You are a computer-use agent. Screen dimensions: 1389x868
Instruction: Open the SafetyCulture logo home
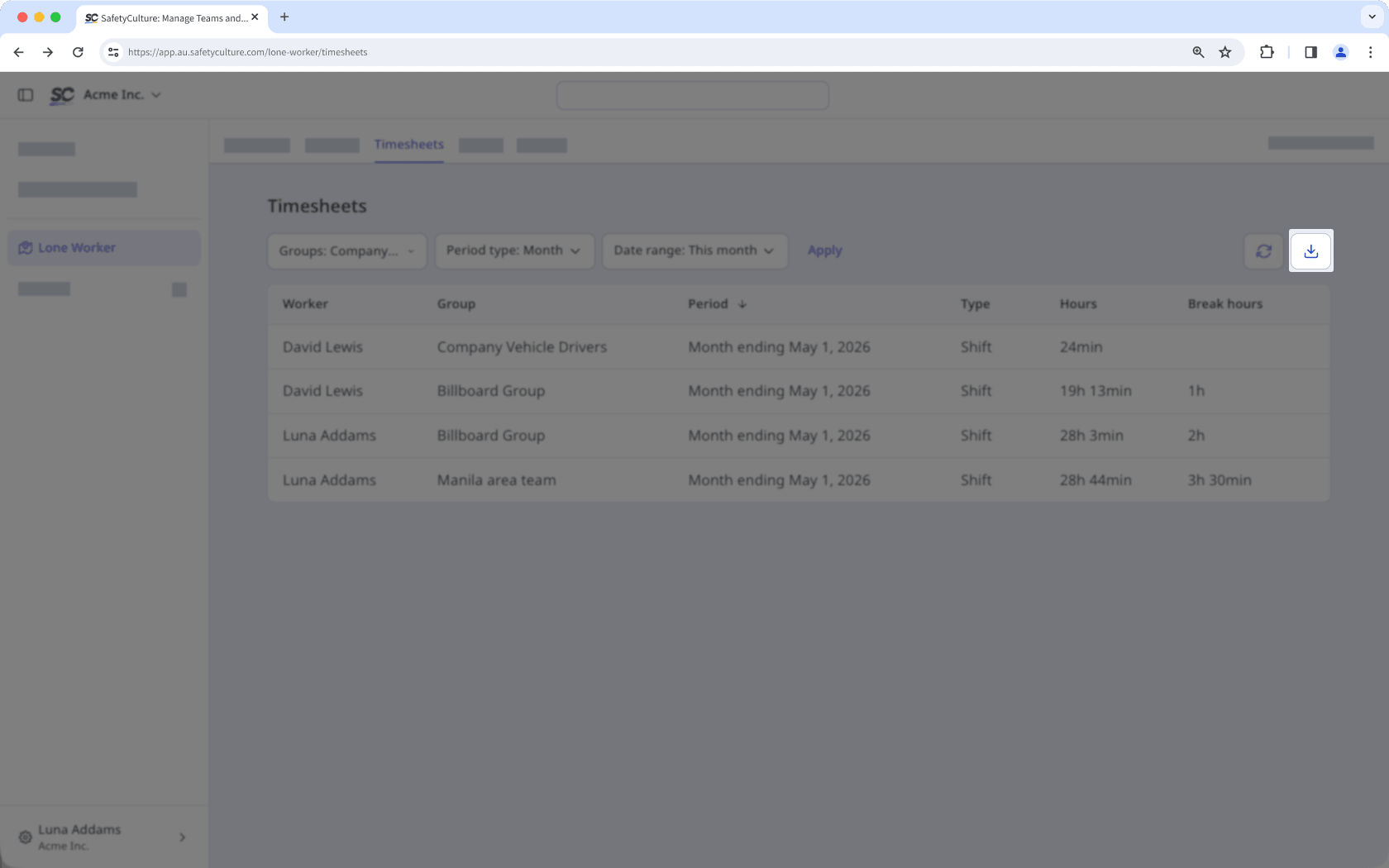coord(62,95)
